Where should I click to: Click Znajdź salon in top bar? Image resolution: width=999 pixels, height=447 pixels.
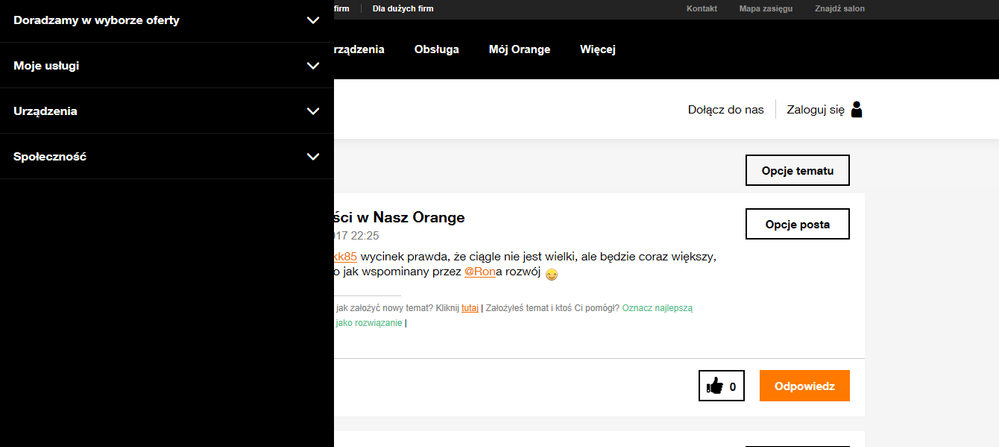838,9
